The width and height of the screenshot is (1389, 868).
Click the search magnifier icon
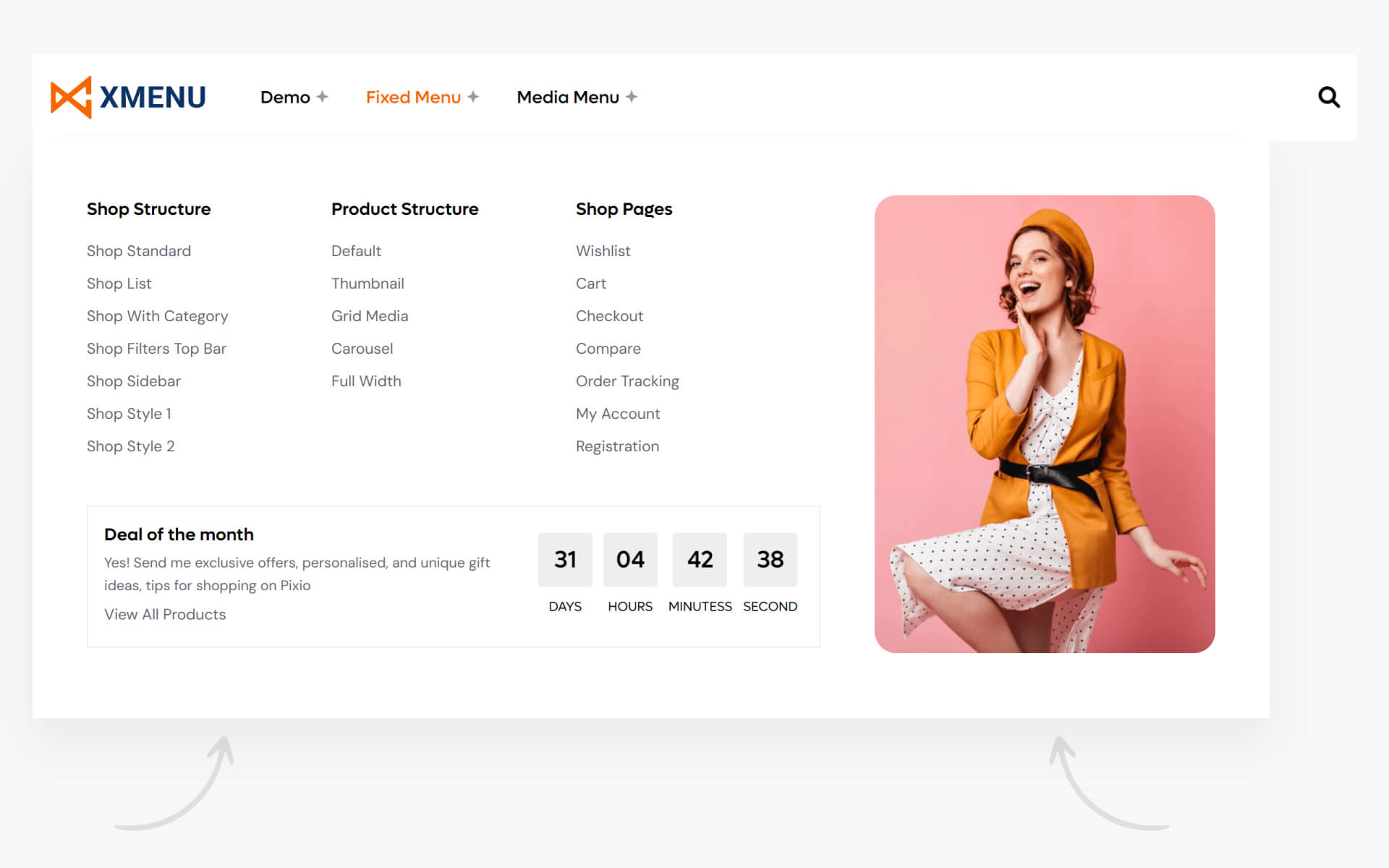point(1328,97)
